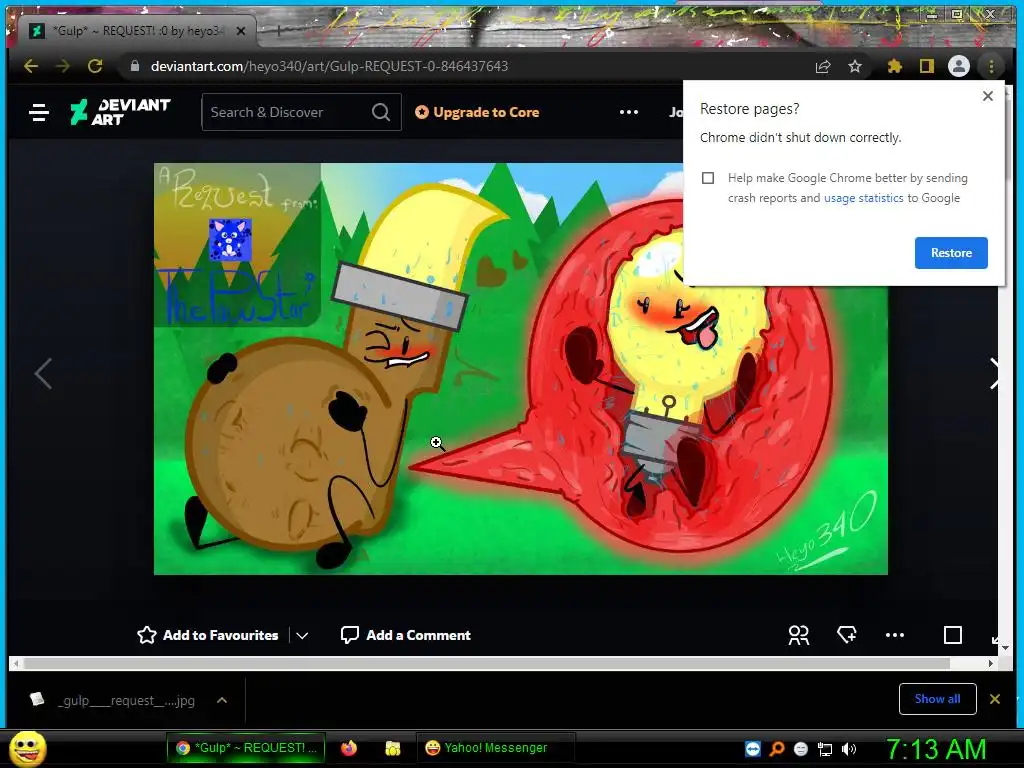Toggle theatre mode square icon
This screenshot has height=768, width=1024.
coord(953,635)
